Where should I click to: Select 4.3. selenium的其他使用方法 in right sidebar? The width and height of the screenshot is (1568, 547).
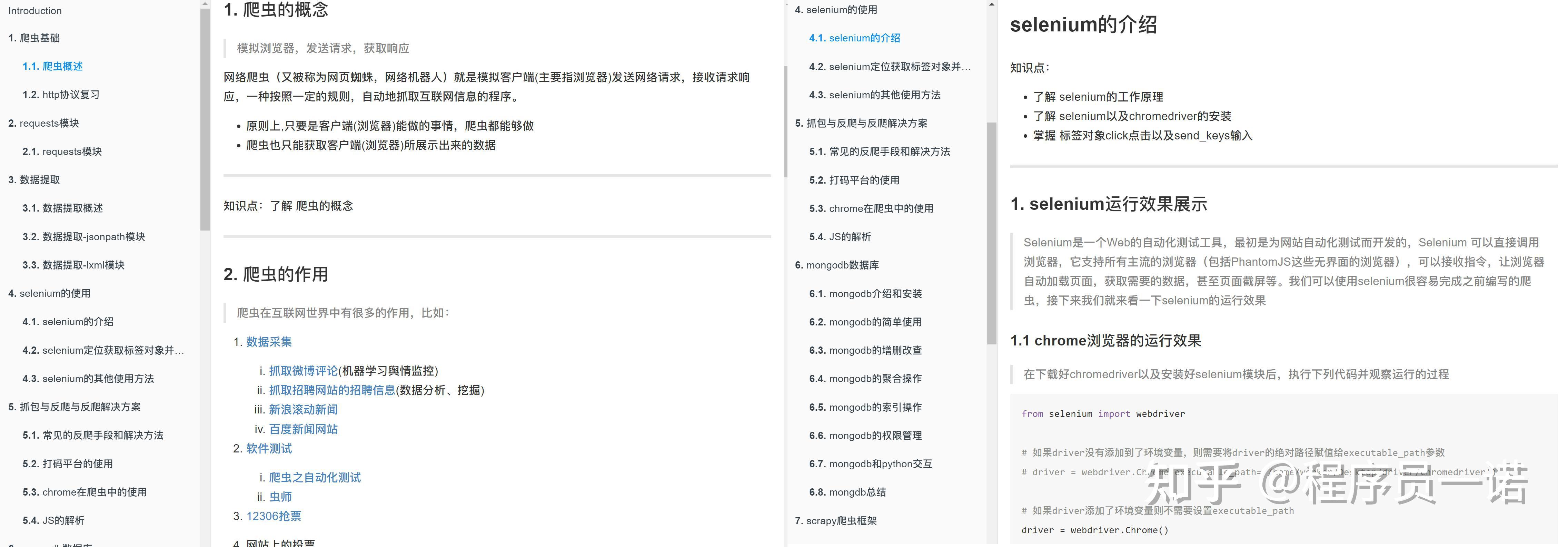875,95
